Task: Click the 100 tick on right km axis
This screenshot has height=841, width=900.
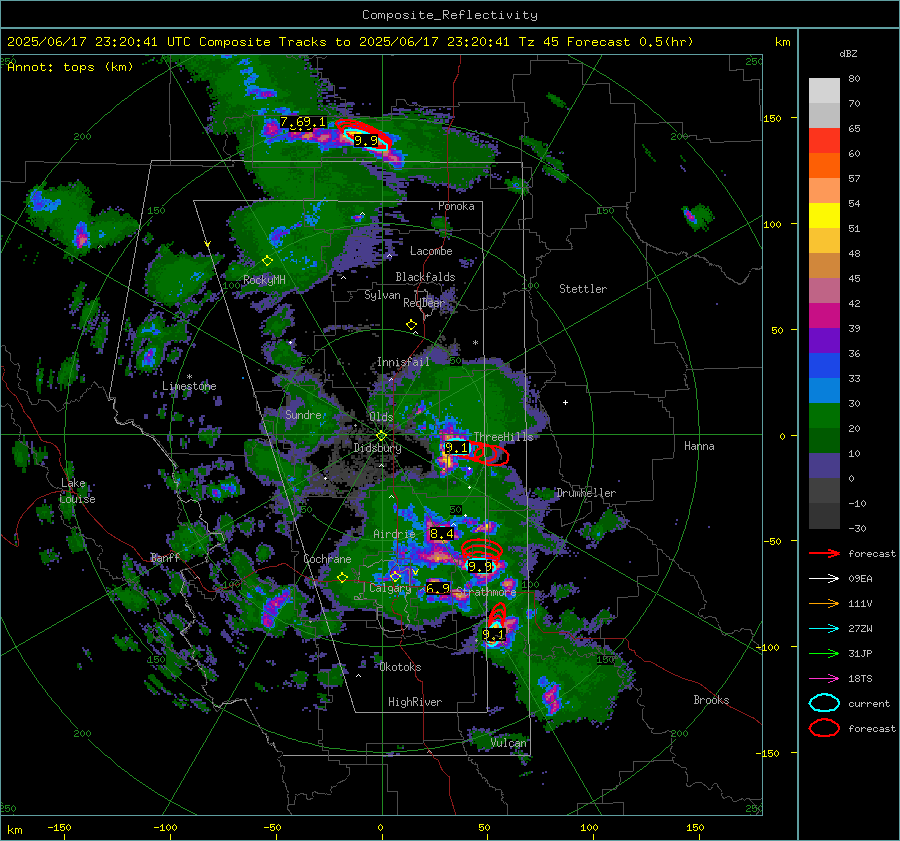Action: pyautogui.click(x=772, y=224)
